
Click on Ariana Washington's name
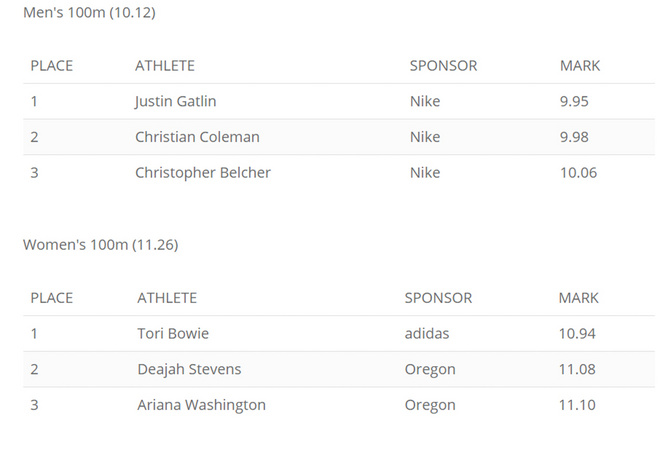point(201,405)
